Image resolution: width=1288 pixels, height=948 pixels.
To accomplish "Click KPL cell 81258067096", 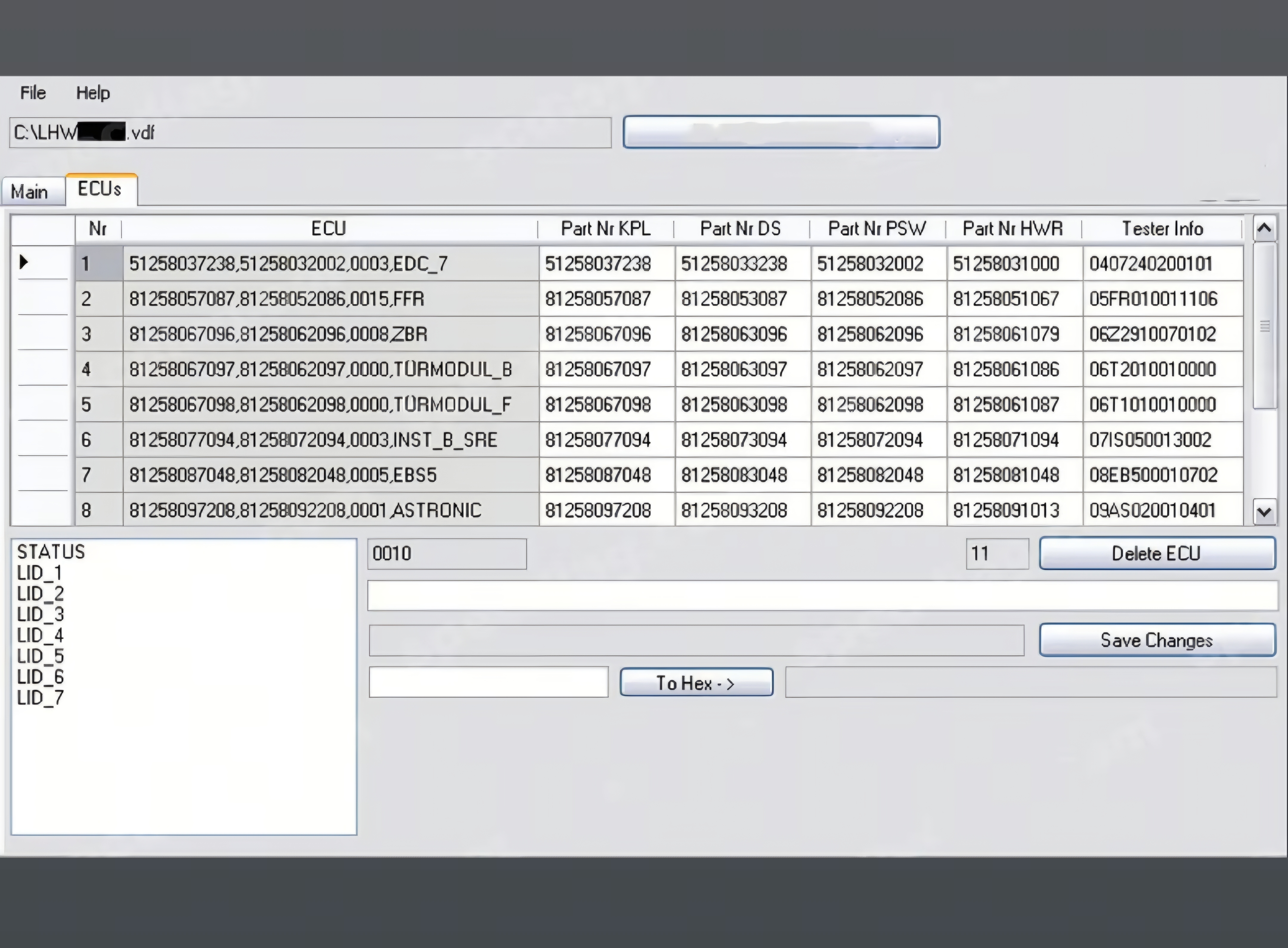I will [607, 334].
